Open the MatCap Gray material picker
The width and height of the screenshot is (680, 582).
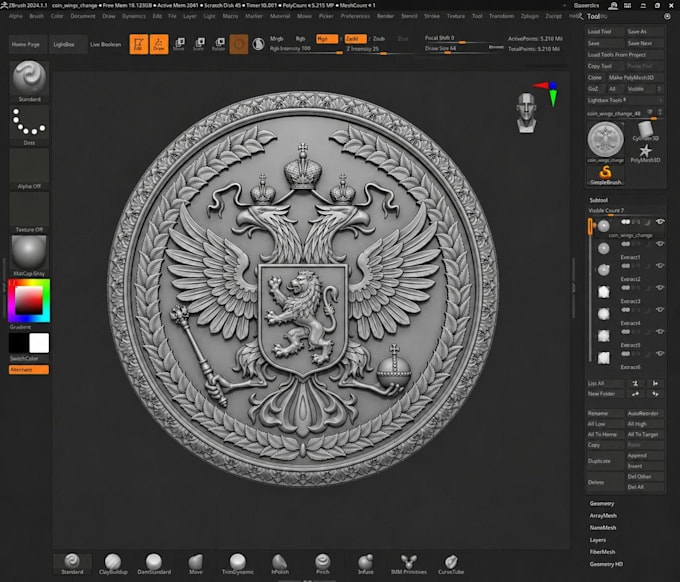tap(29, 255)
